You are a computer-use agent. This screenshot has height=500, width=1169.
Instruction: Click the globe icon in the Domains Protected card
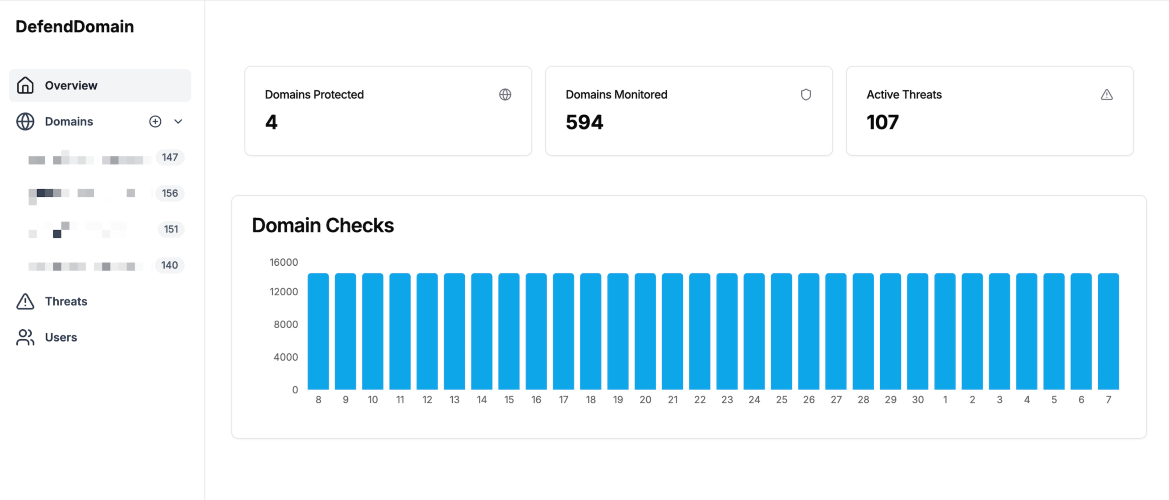tap(505, 95)
